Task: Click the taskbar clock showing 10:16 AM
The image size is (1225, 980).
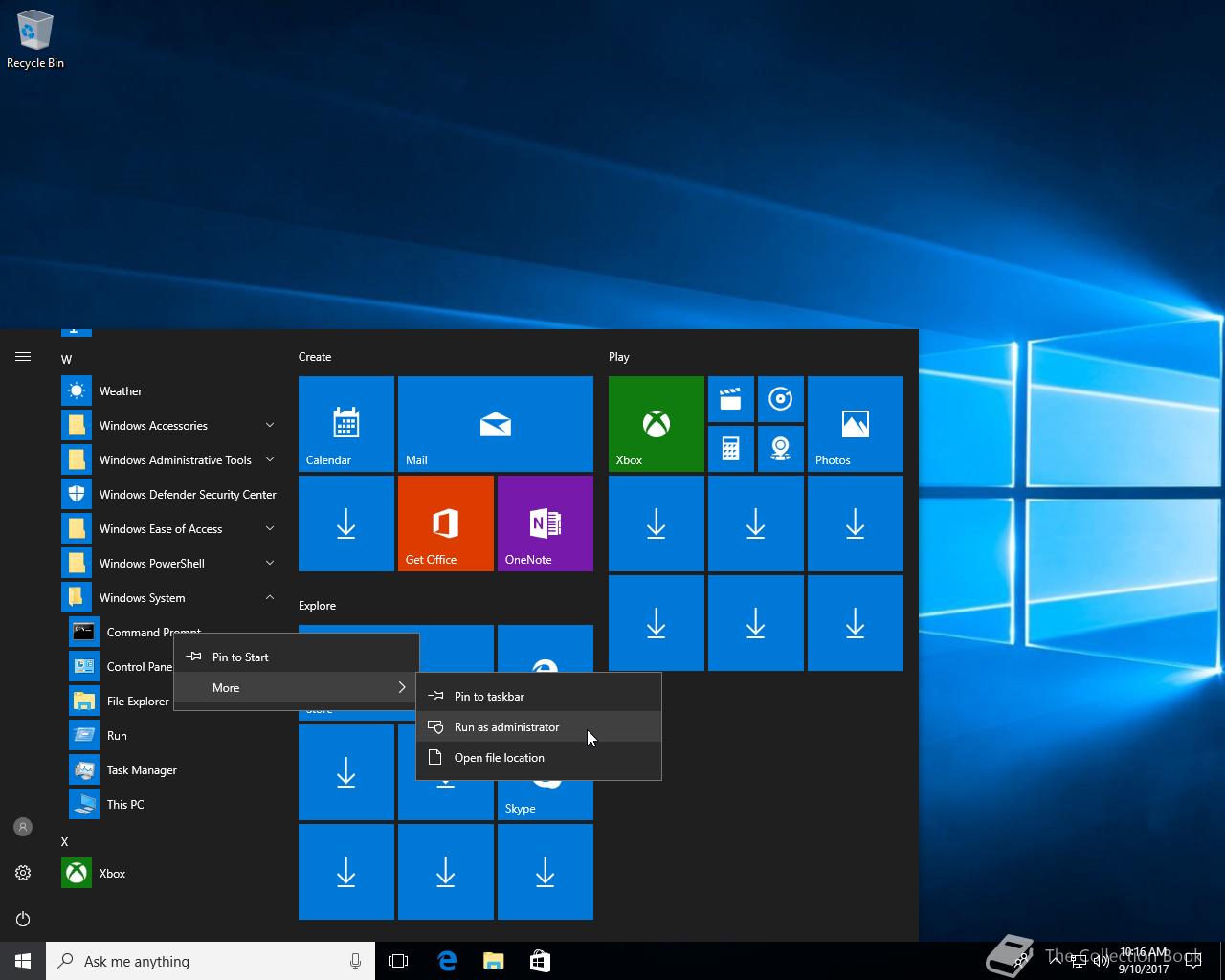Action: (1144, 961)
